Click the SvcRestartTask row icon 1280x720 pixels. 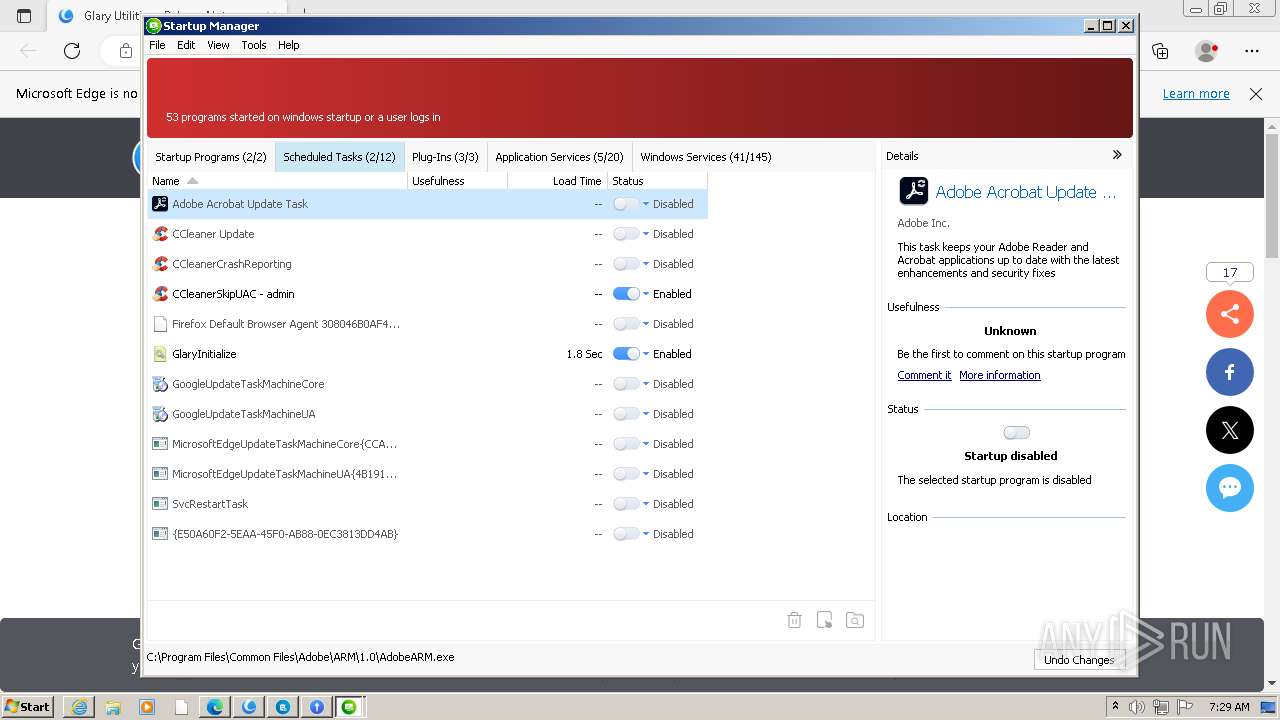click(x=160, y=504)
